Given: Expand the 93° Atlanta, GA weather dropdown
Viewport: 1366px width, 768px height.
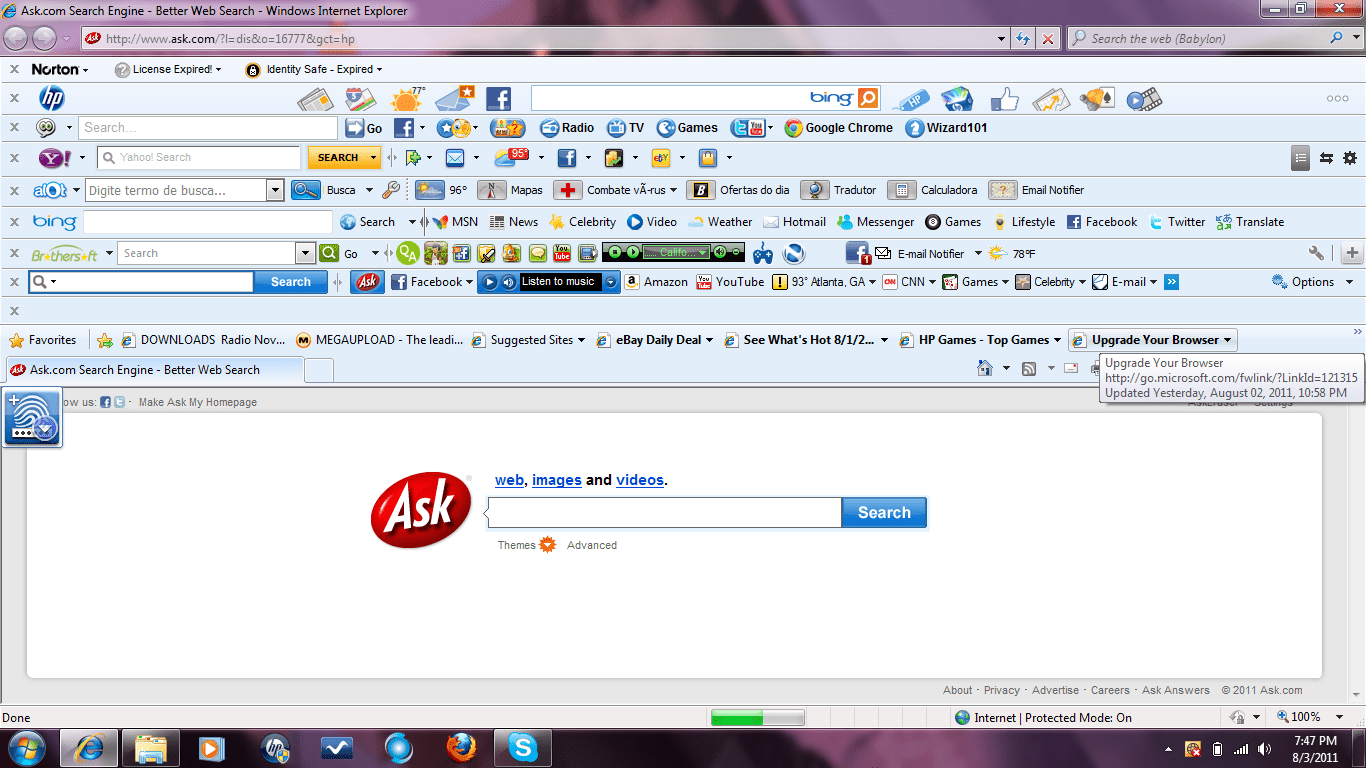Looking at the screenshot, I should [873, 282].
